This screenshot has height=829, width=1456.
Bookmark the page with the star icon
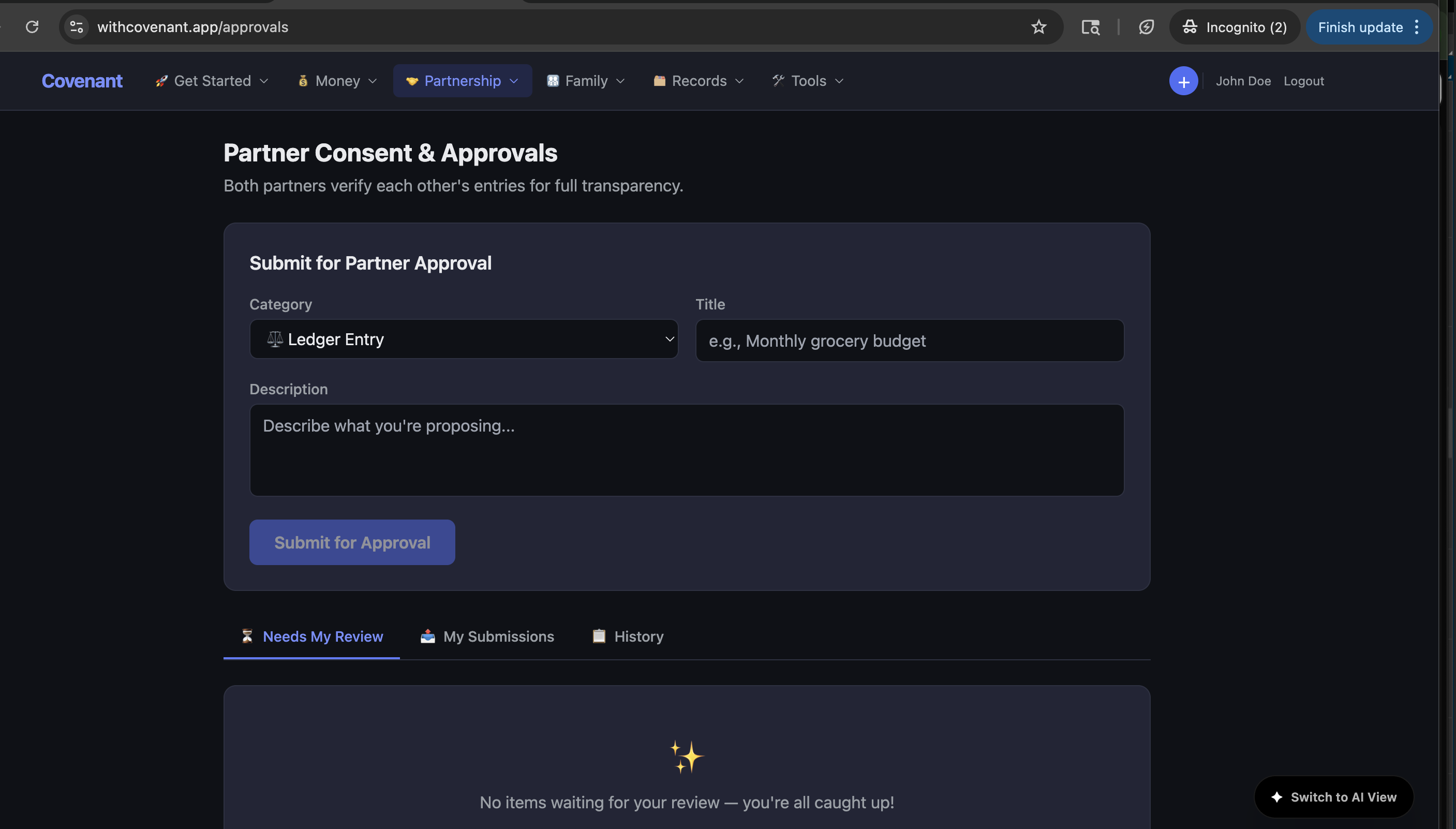click(1039, 27)
